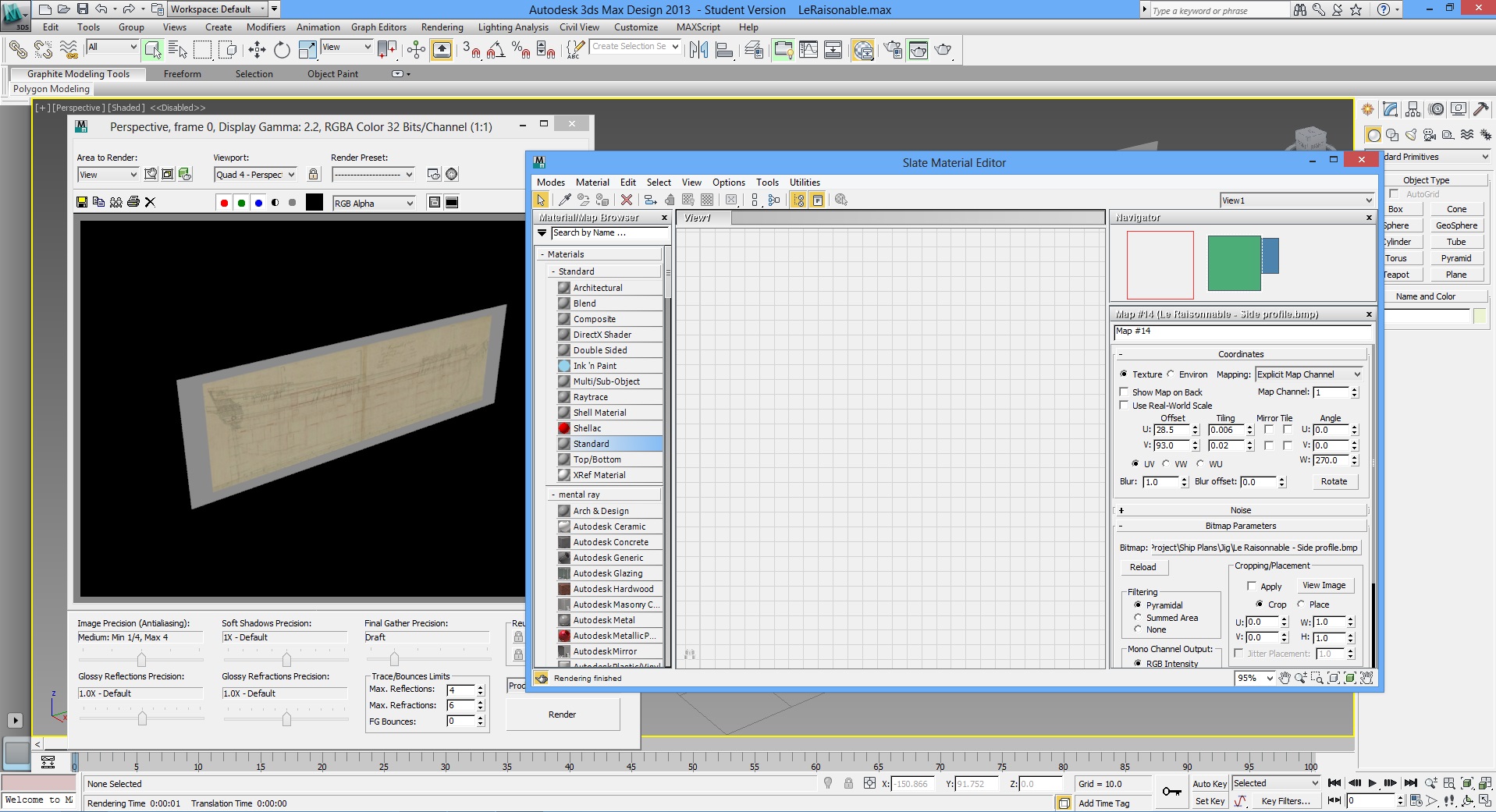Select the WU mapping radio button
This screenshot has width=1496, height=812.
1200,463
